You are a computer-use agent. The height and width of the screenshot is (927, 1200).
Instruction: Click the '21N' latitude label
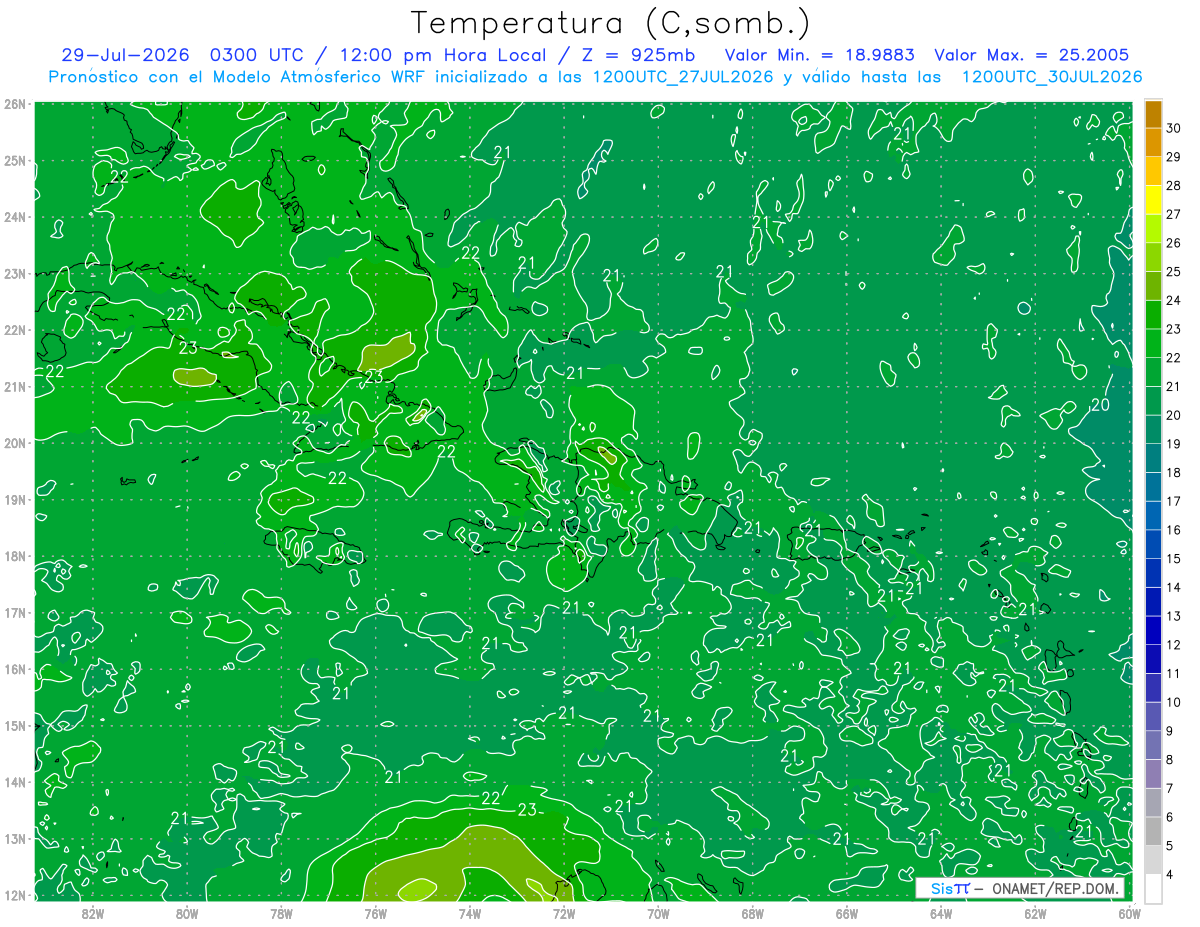[x=14, y=386]
